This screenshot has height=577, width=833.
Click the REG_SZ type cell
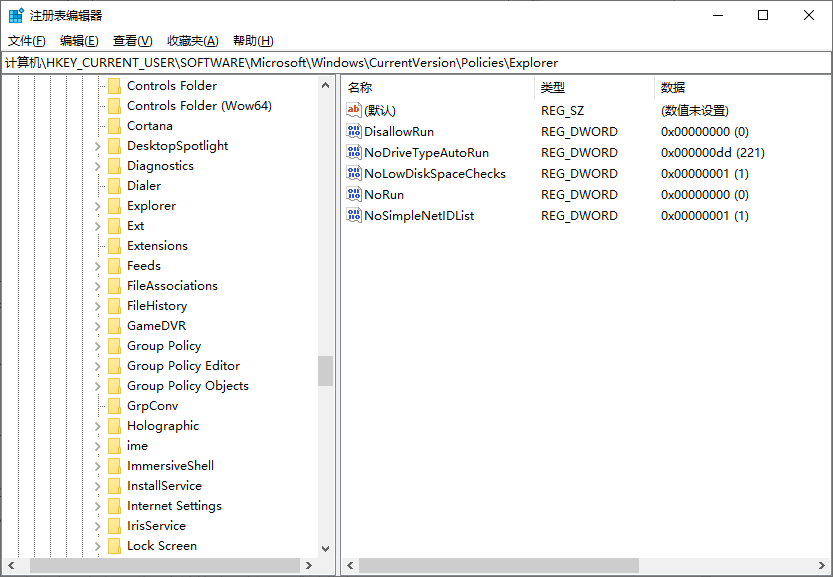tap(562, 111)
